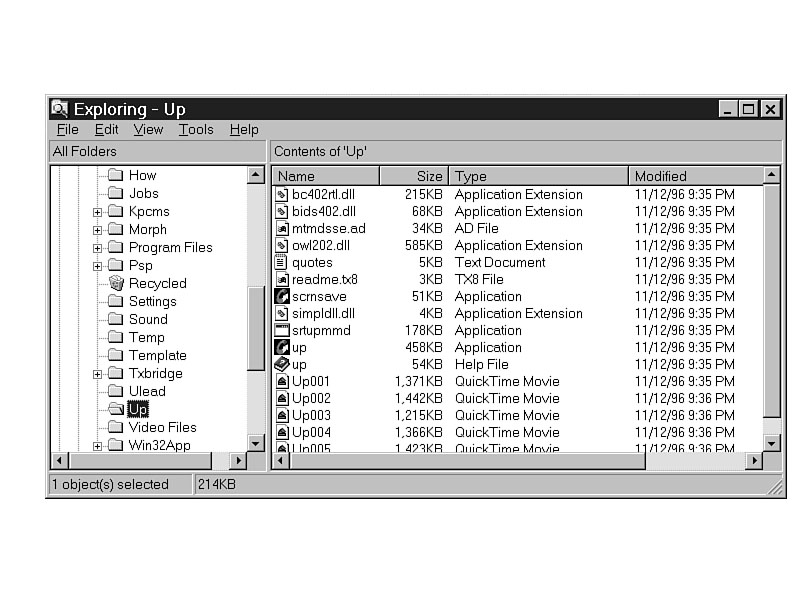
Task: Click the open Up folder icon
Action: pos(115,409)
